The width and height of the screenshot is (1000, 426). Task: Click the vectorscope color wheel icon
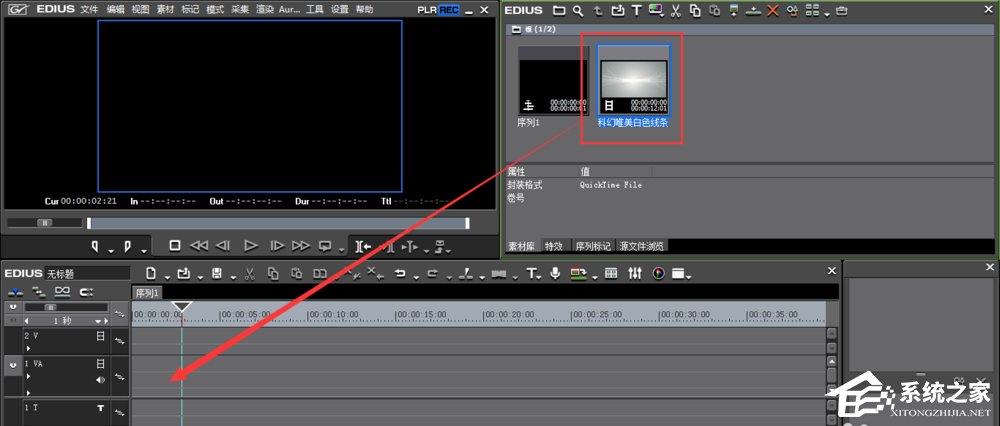coord(659,273)
